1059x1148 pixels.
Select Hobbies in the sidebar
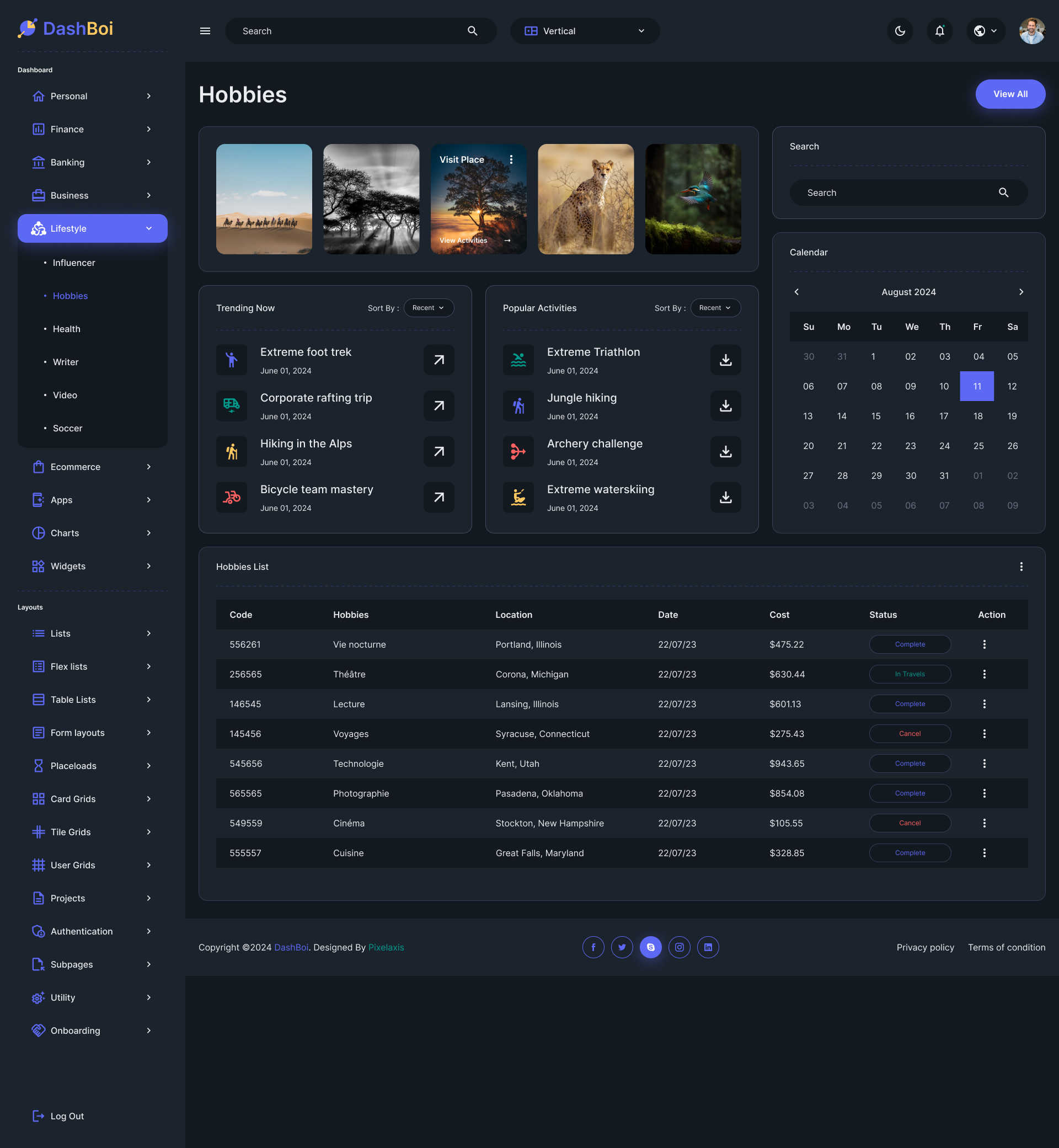[70, 296]
